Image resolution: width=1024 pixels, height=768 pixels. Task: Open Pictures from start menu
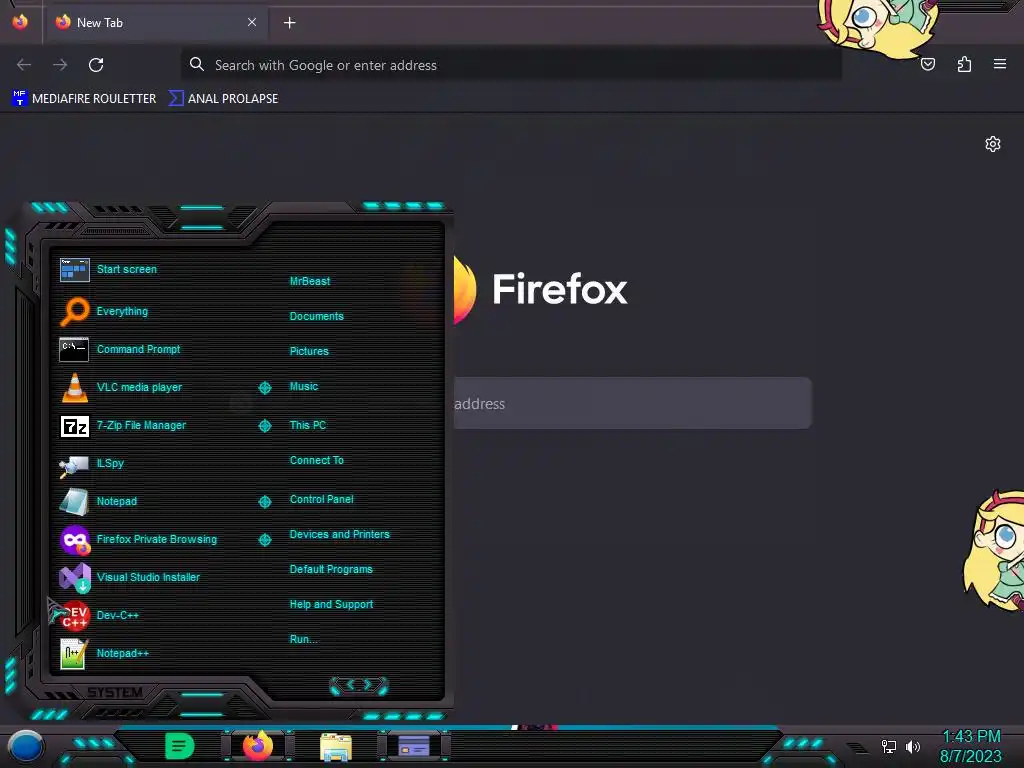[x=309, y=351]
